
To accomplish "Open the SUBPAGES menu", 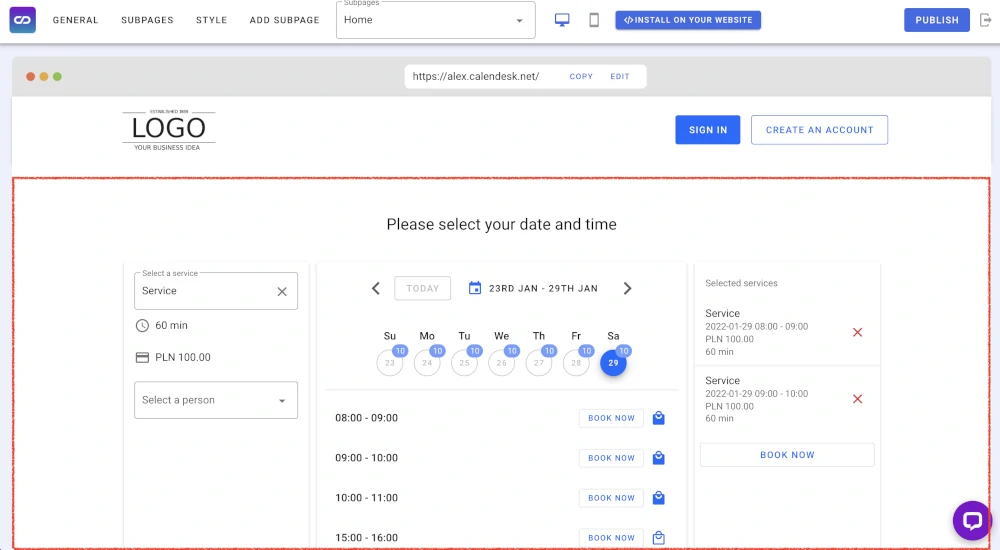I will coord(147,20).
